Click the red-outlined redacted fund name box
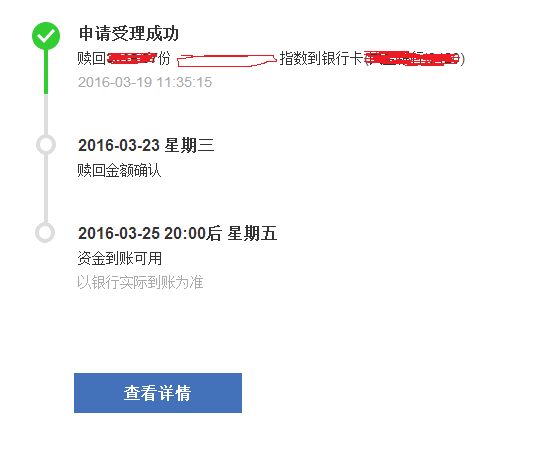This screenshot has width=552, height=455. (x=227, y=61)
